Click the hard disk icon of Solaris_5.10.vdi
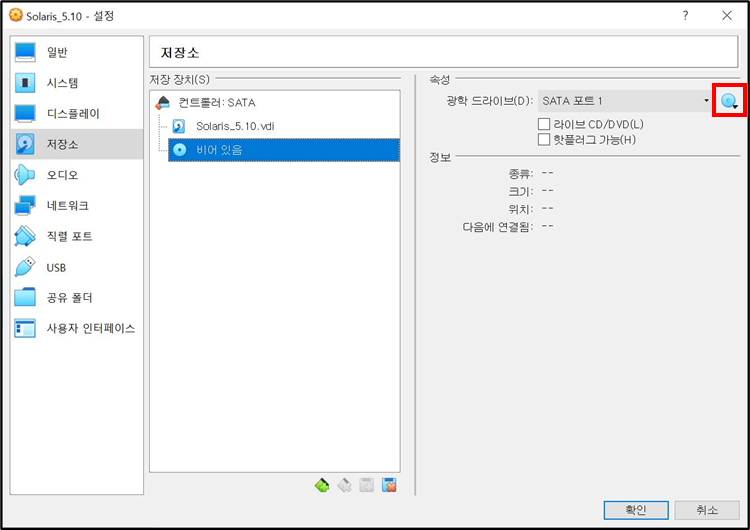Screen dimensions: 750x530 click(178, 126)
